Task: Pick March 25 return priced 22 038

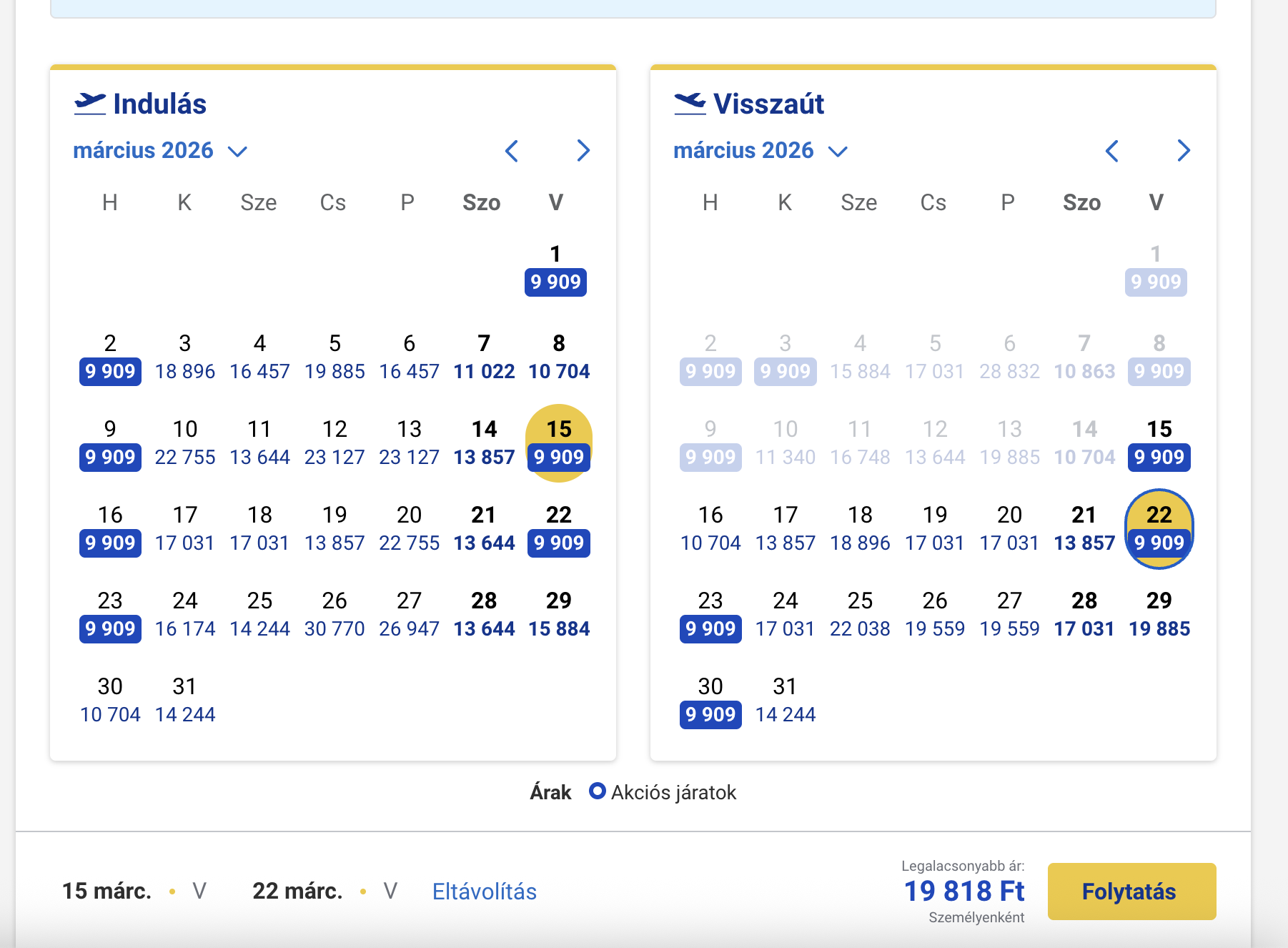Action: tap(860, 615)
